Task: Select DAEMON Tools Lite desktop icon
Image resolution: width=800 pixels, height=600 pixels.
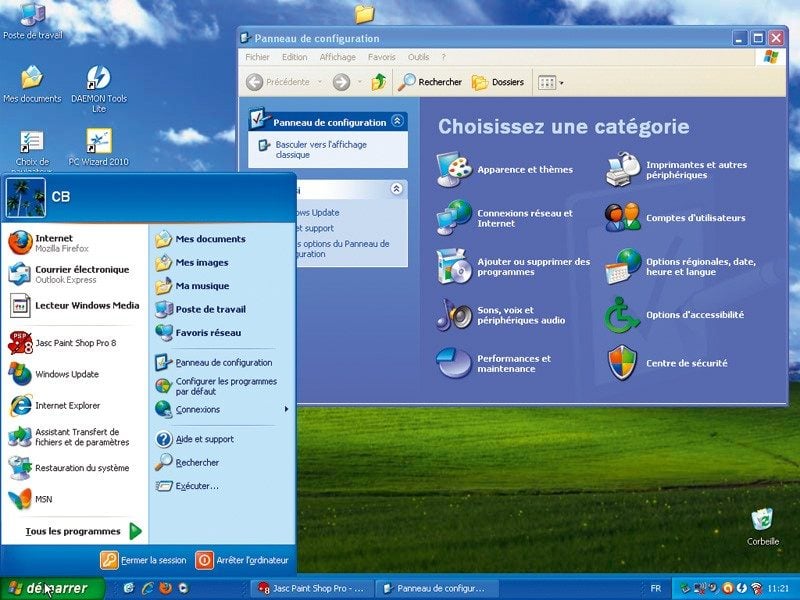Action: 98,89
